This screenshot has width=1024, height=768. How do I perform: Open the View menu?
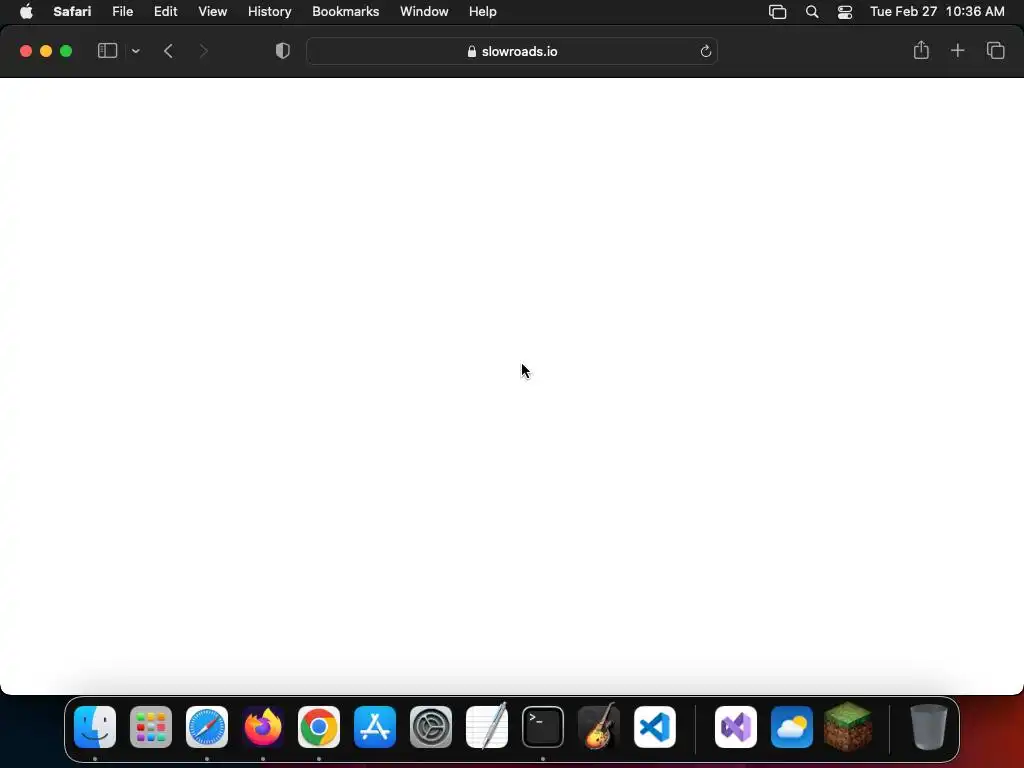[x=212, y=11]
